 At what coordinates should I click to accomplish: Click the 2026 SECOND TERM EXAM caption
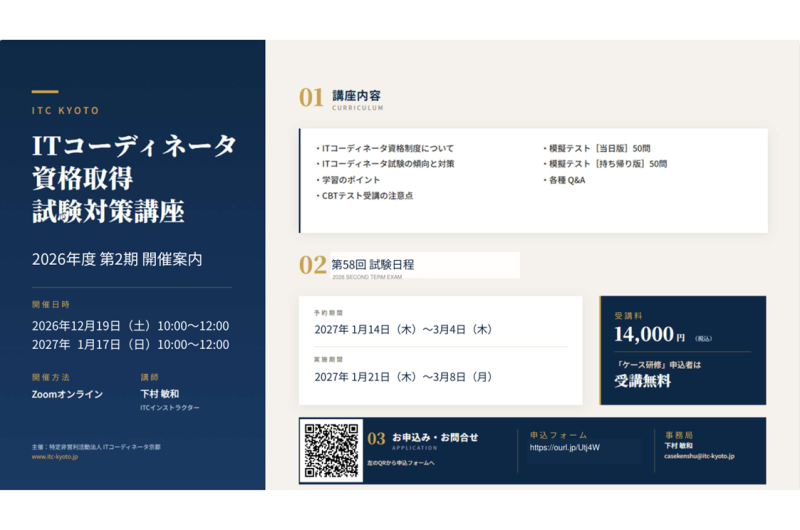click(x=367, y=277)
